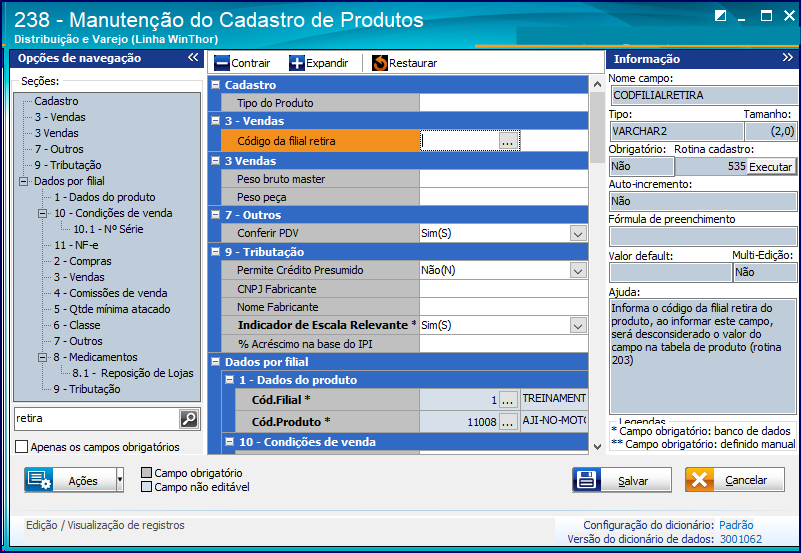Click the Cancelar orange X icon
The height and width of the screenshot is (553, 801).
pos(699,480)
